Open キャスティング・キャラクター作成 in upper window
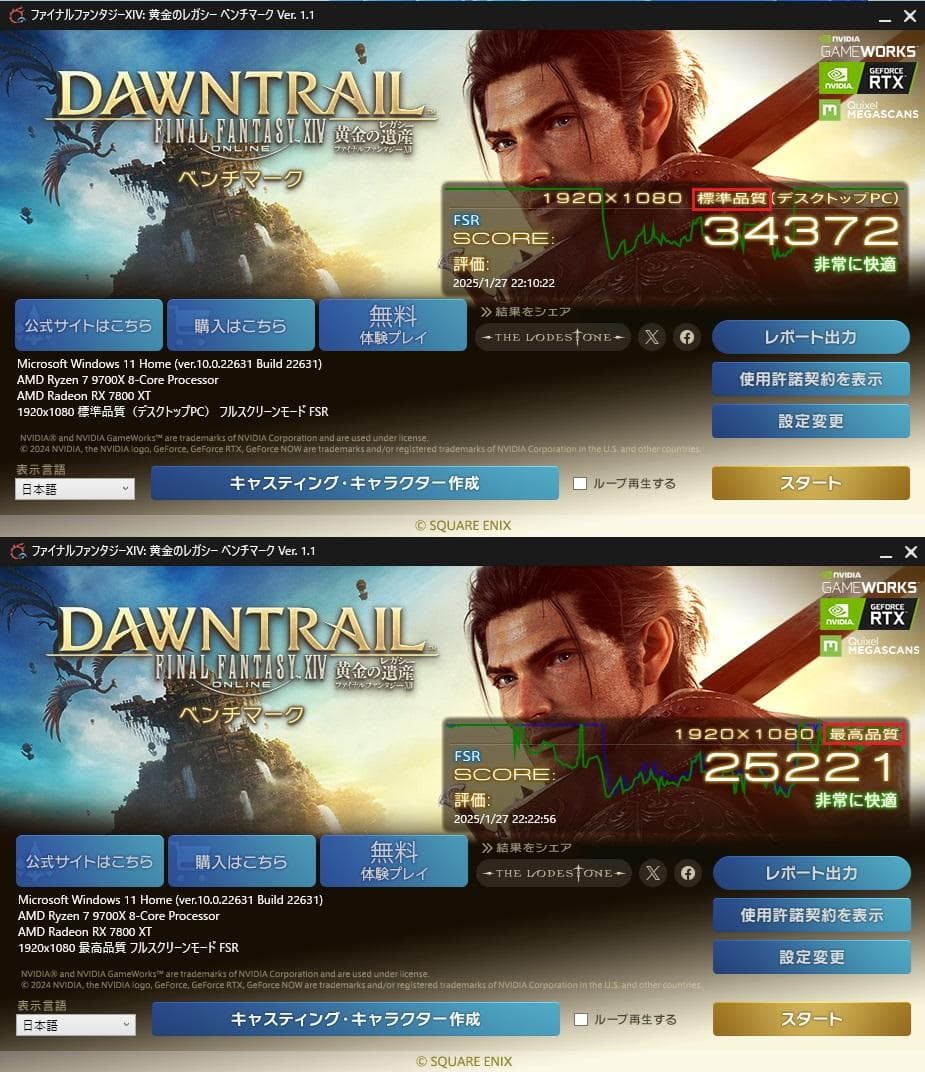 point(355,483)
